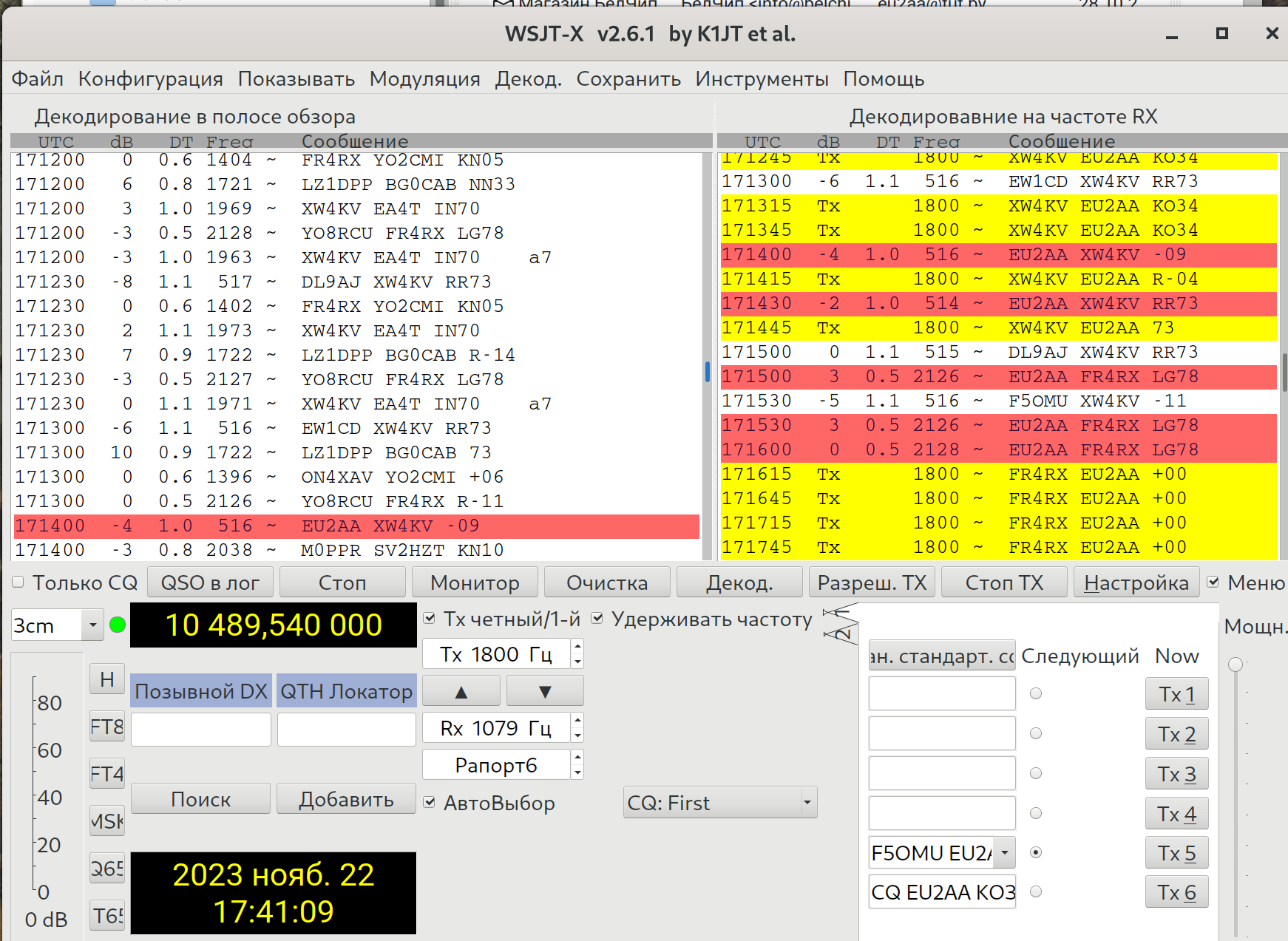1288x941 pixels.
Task: Open the Конфигурация menu
Action: [150, 79]
